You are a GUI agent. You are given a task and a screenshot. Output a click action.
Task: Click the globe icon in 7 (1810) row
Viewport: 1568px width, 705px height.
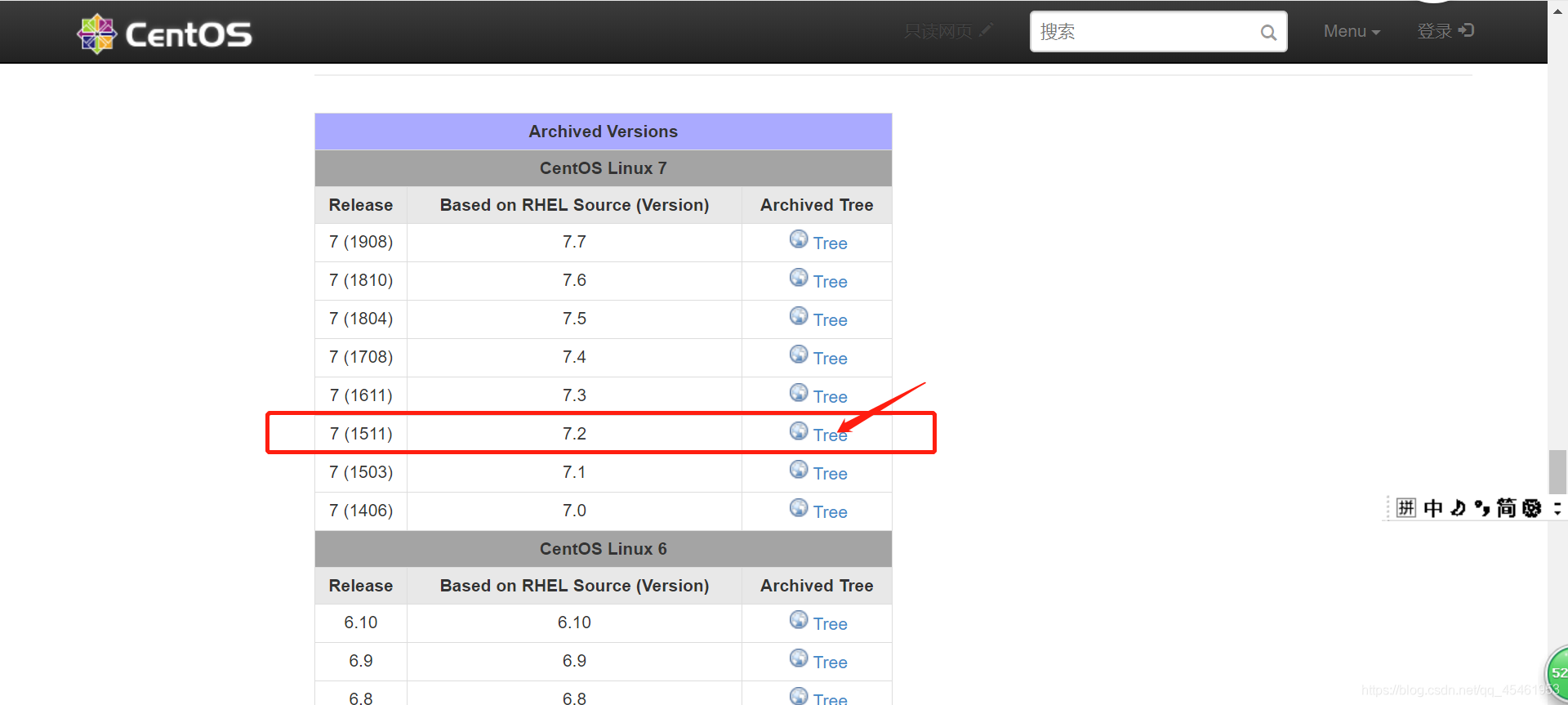point(799,277)
